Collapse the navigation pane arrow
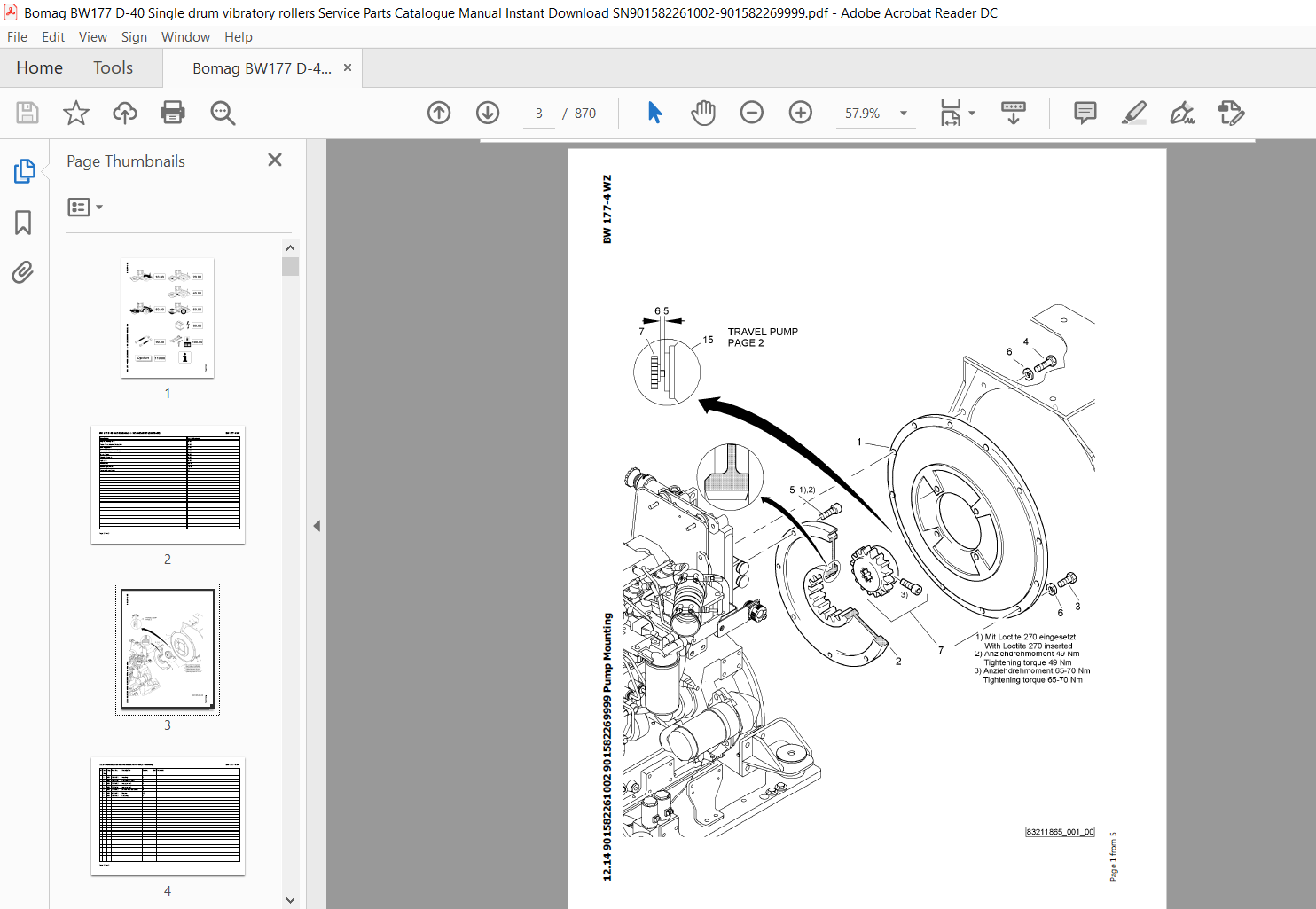Image resolution: width=1316 pixels, height=909 pixels. [x=317, y=526]
